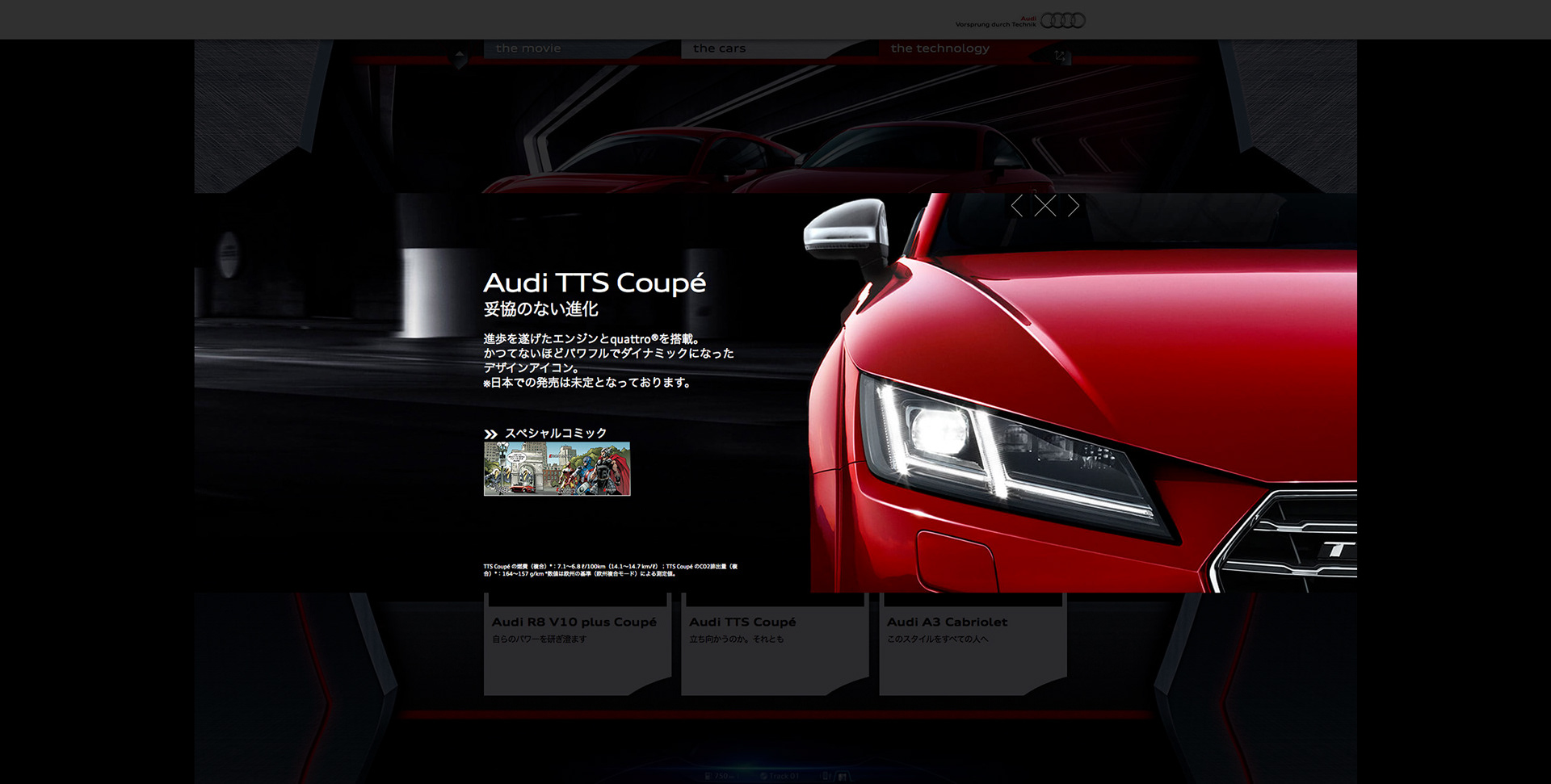Screen dimensions: 1551x784
Task: Select the Audi R8 V10 plus Coupé card
Action: click(x=577, y=644)
